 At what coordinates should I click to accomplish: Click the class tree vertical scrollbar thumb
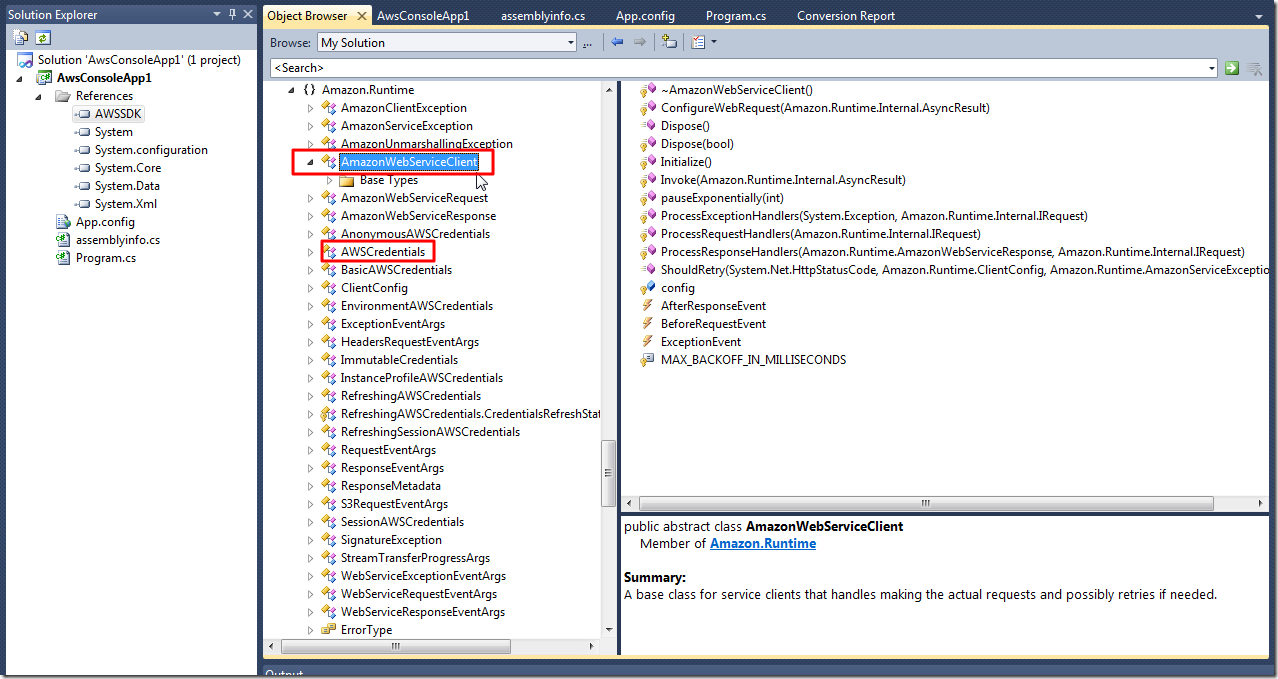[608, 473]
